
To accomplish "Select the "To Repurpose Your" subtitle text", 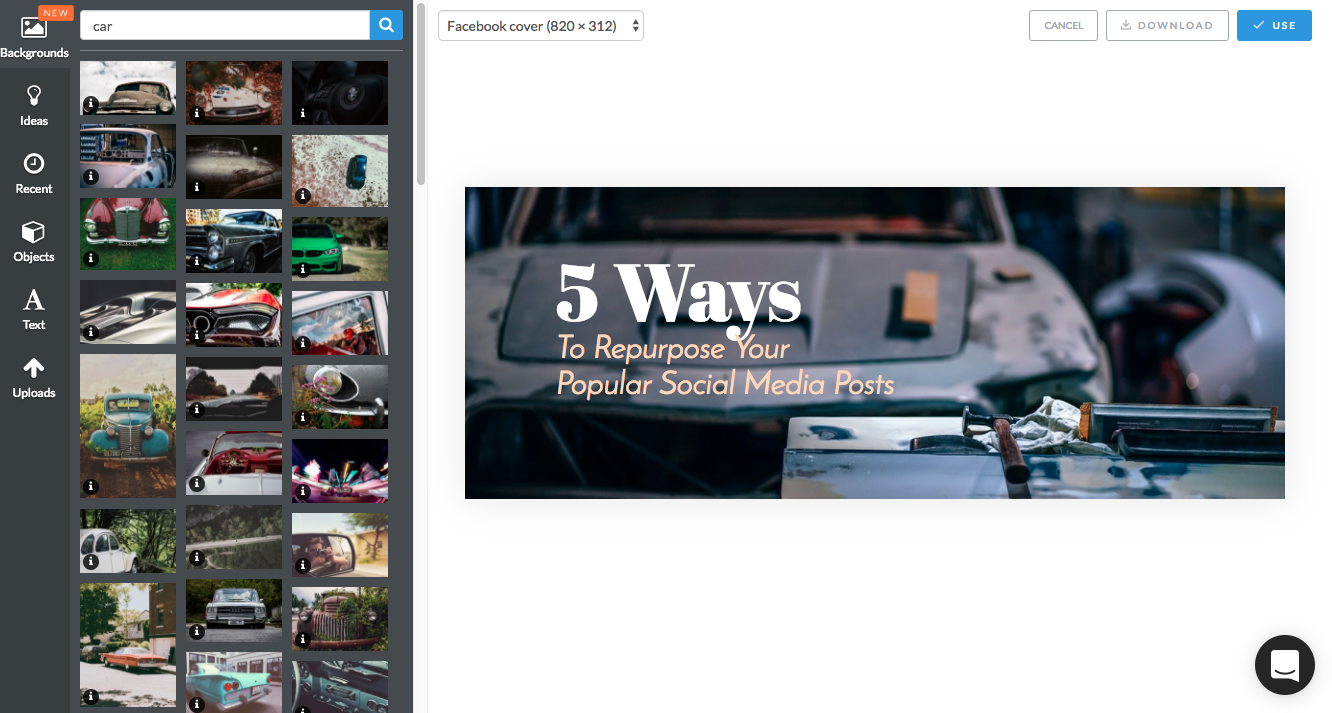I will pyautogui.click(x=673, y=348).
